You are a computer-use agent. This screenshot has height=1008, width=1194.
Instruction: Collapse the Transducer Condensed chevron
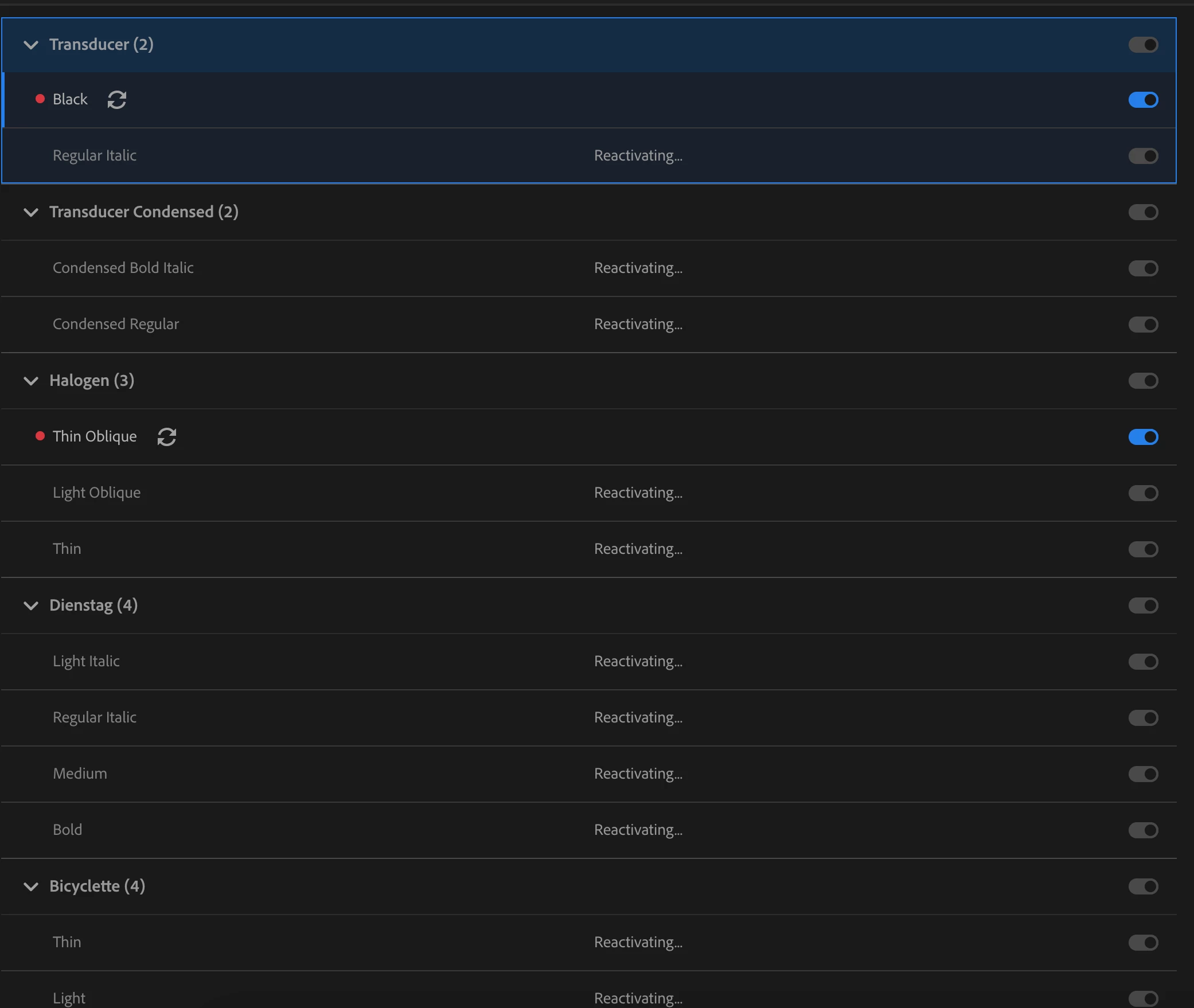click(31, 212)
